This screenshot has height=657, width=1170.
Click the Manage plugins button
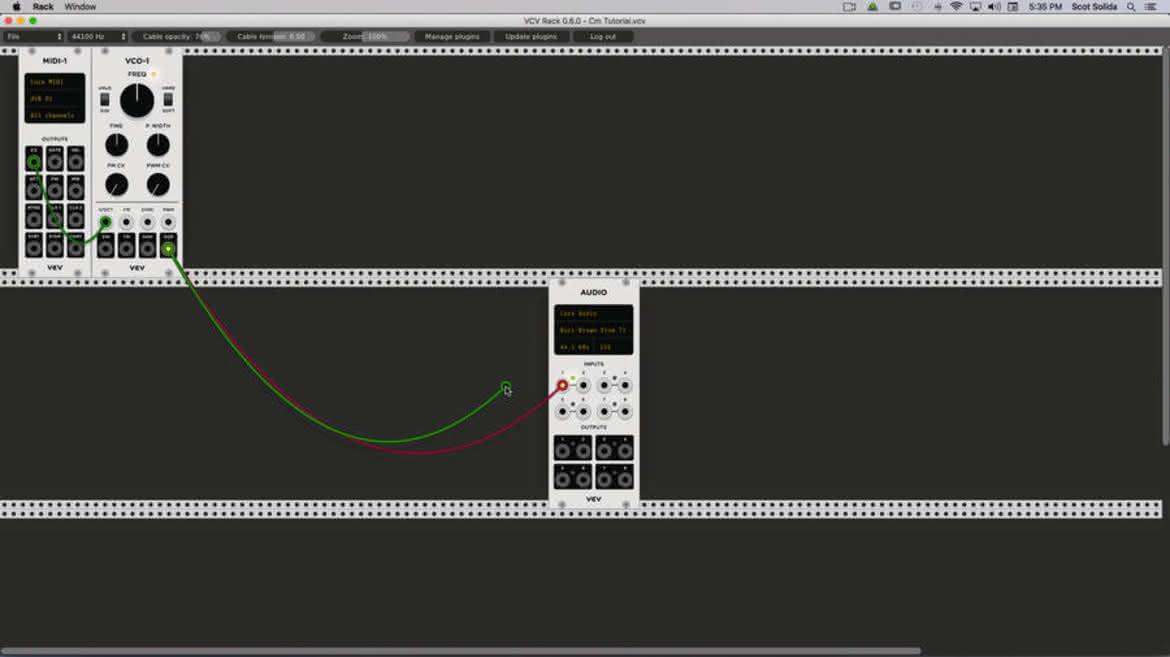452,37
